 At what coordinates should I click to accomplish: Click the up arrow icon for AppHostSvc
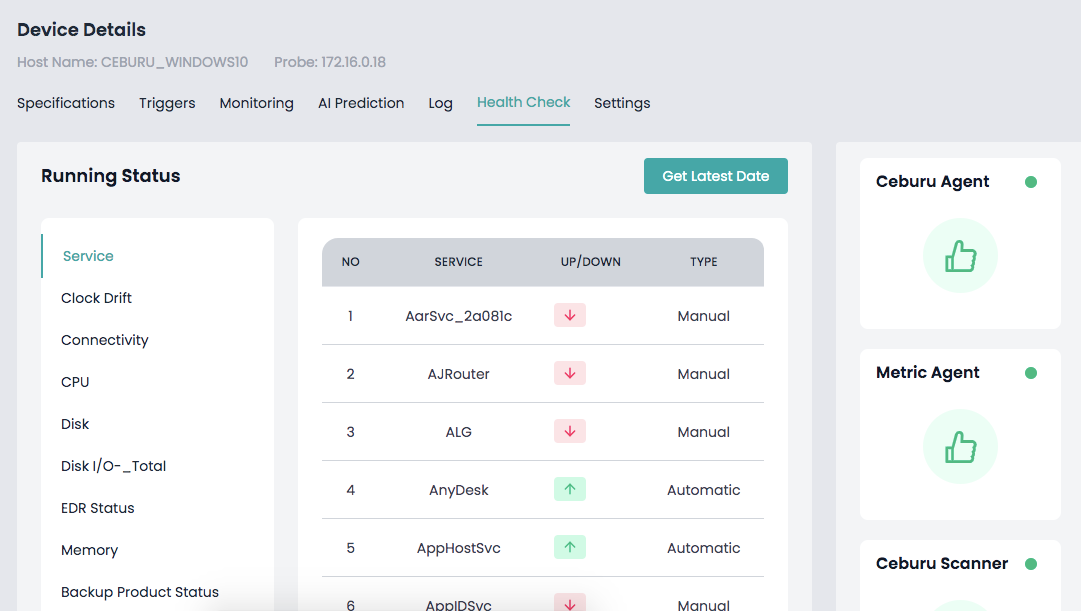pos(569,547)
